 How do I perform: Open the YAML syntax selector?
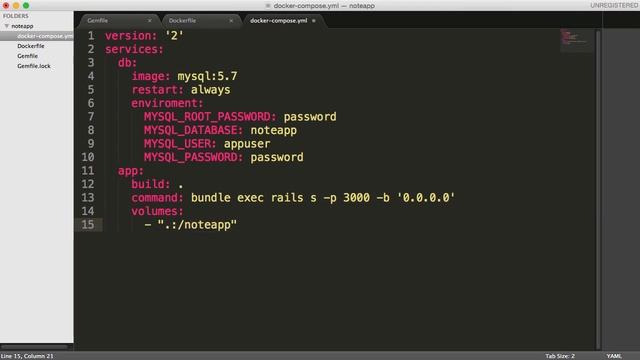coord(614,356)
